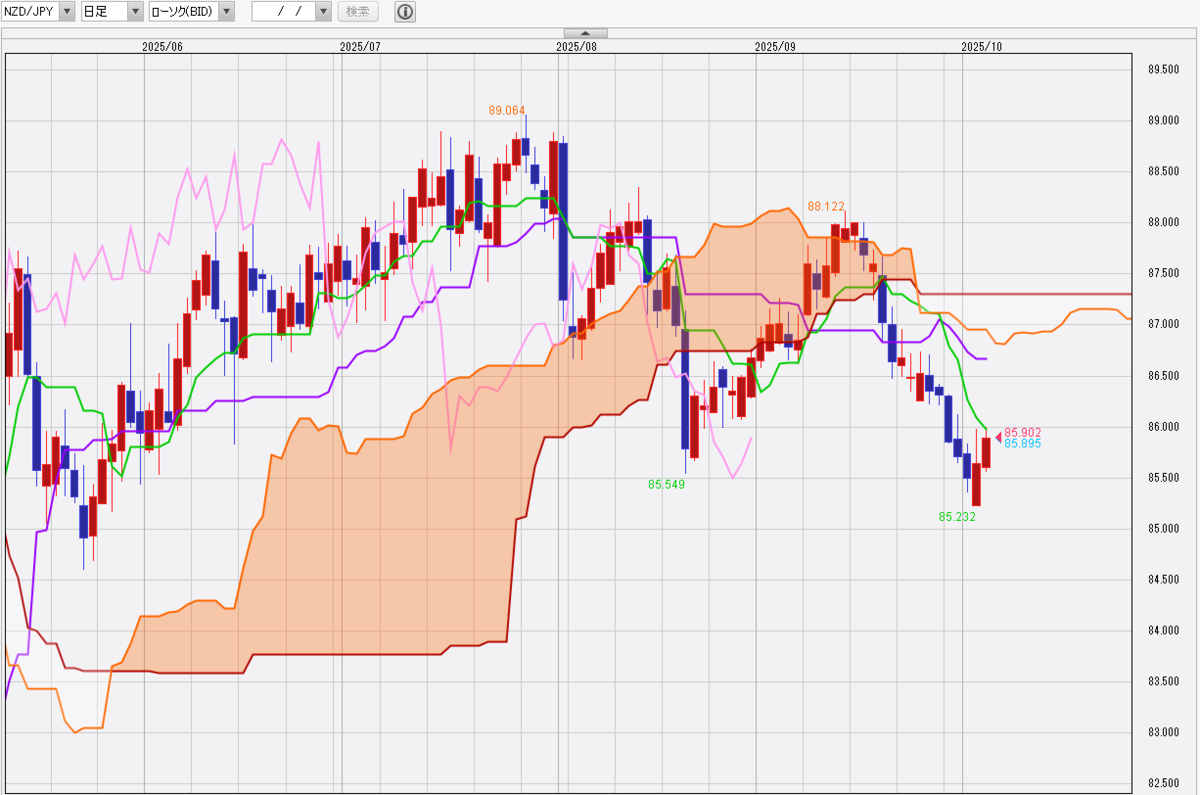The height and width of the screenshot is (795, 1200).
Task: Click the 89.500 price axis label
Action: [x=1165, y=69]
